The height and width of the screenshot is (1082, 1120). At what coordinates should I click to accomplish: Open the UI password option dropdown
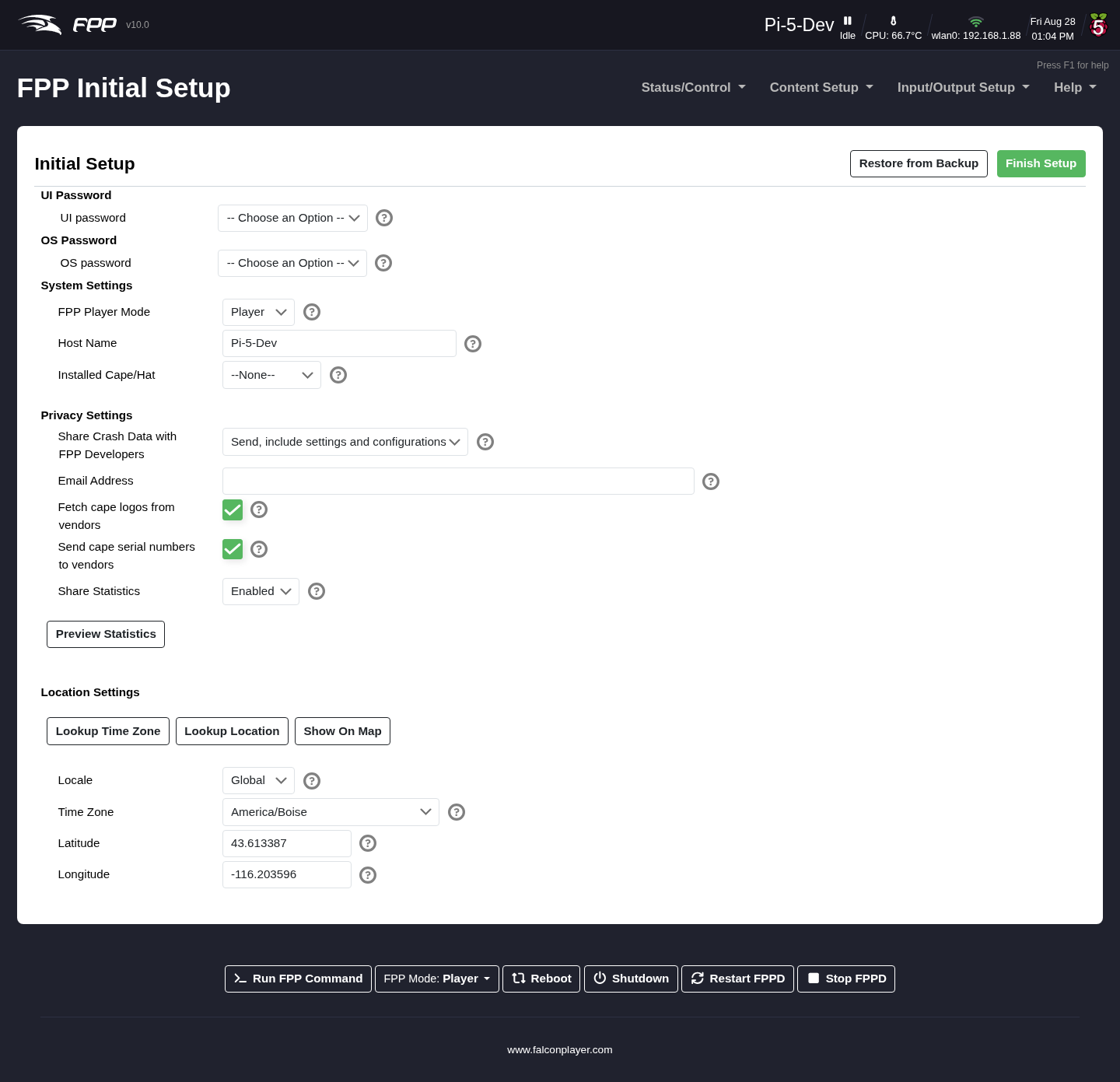tap(292, 218)
